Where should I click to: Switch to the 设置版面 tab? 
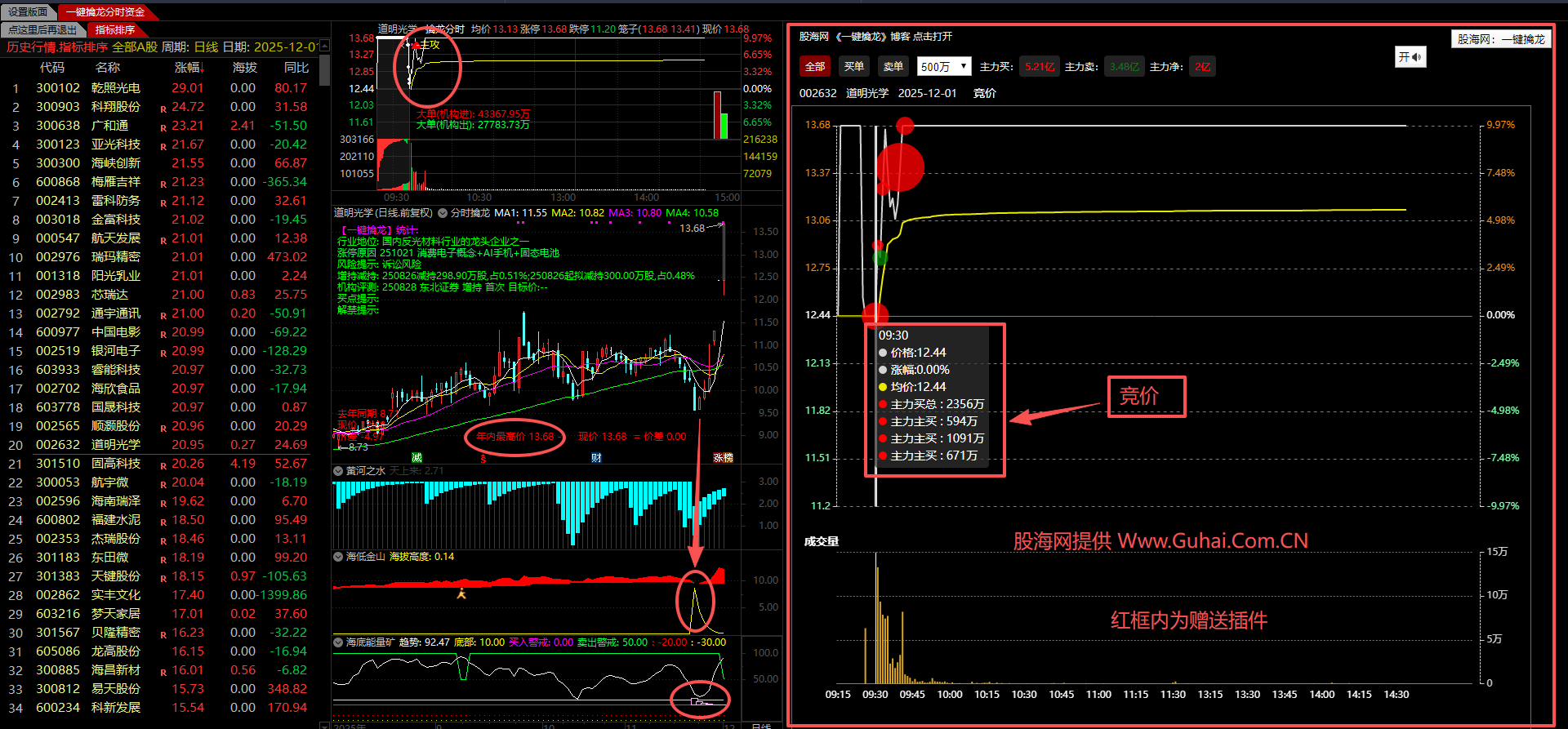tap(29, 11)
